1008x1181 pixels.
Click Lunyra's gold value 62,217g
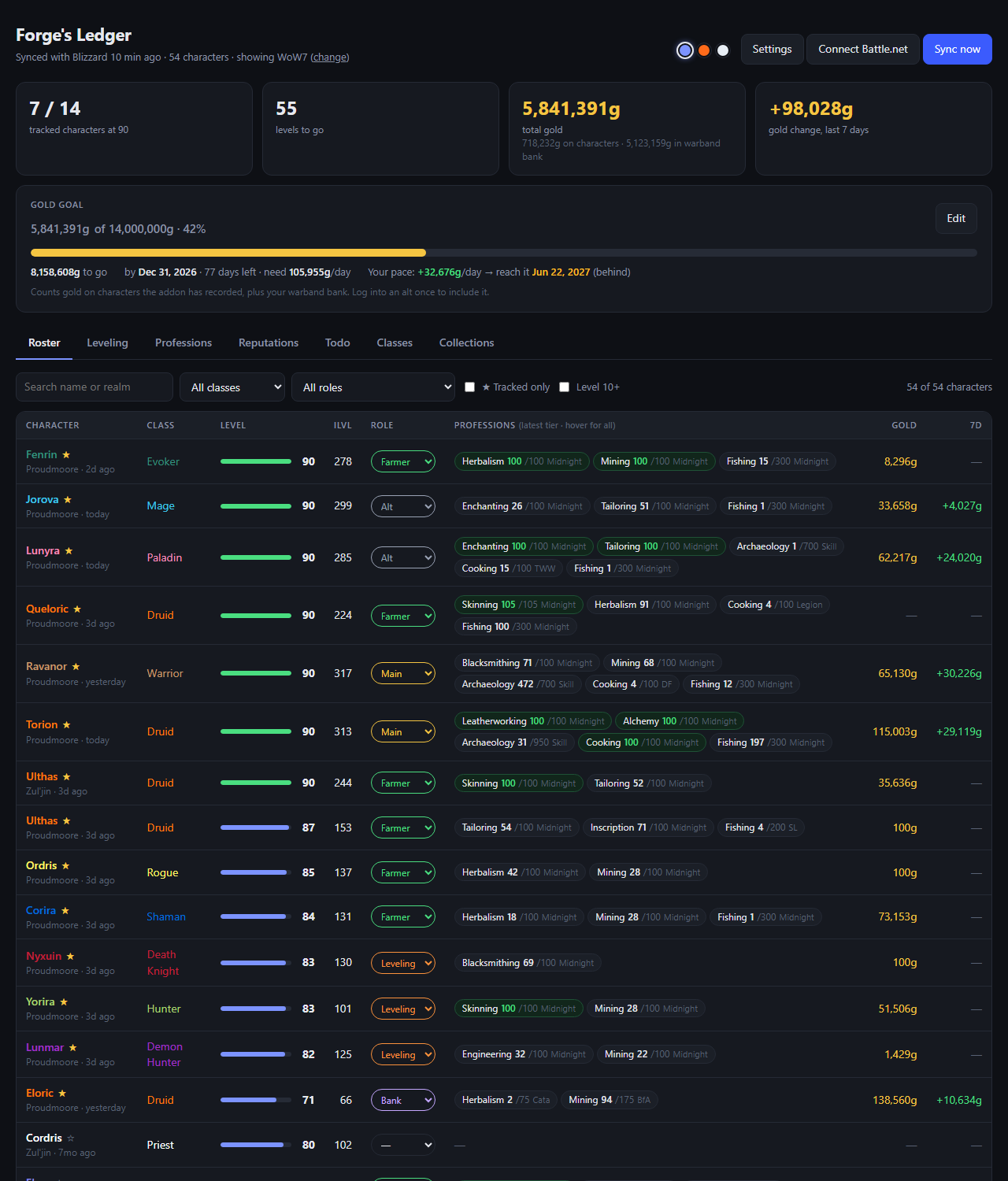898,558
